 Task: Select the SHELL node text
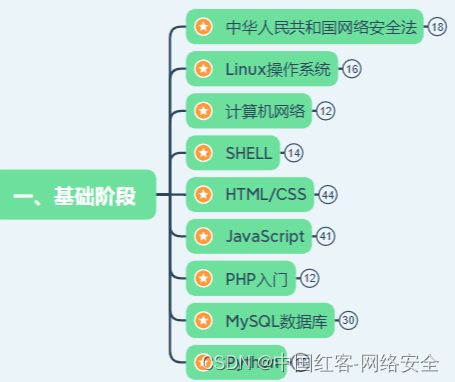[x=249, y=153]
